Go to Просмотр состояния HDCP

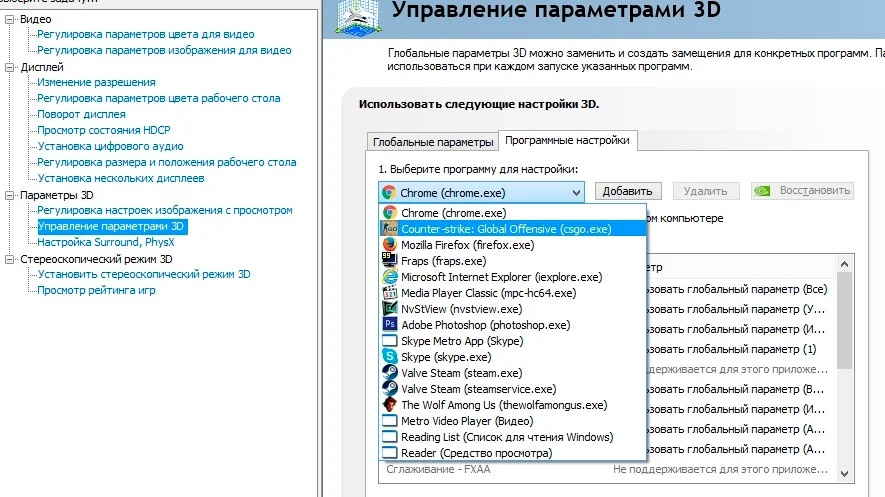pos(104,130)
